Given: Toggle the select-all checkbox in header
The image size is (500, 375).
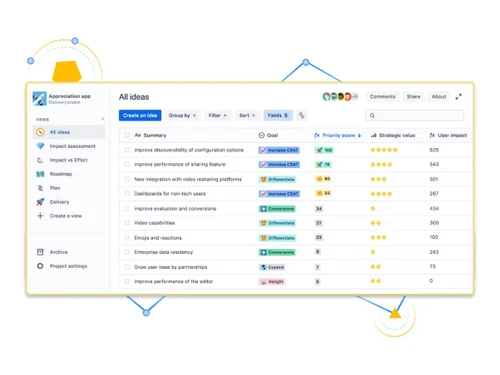Looking at the screenshot, I should [x=127, y=135].
